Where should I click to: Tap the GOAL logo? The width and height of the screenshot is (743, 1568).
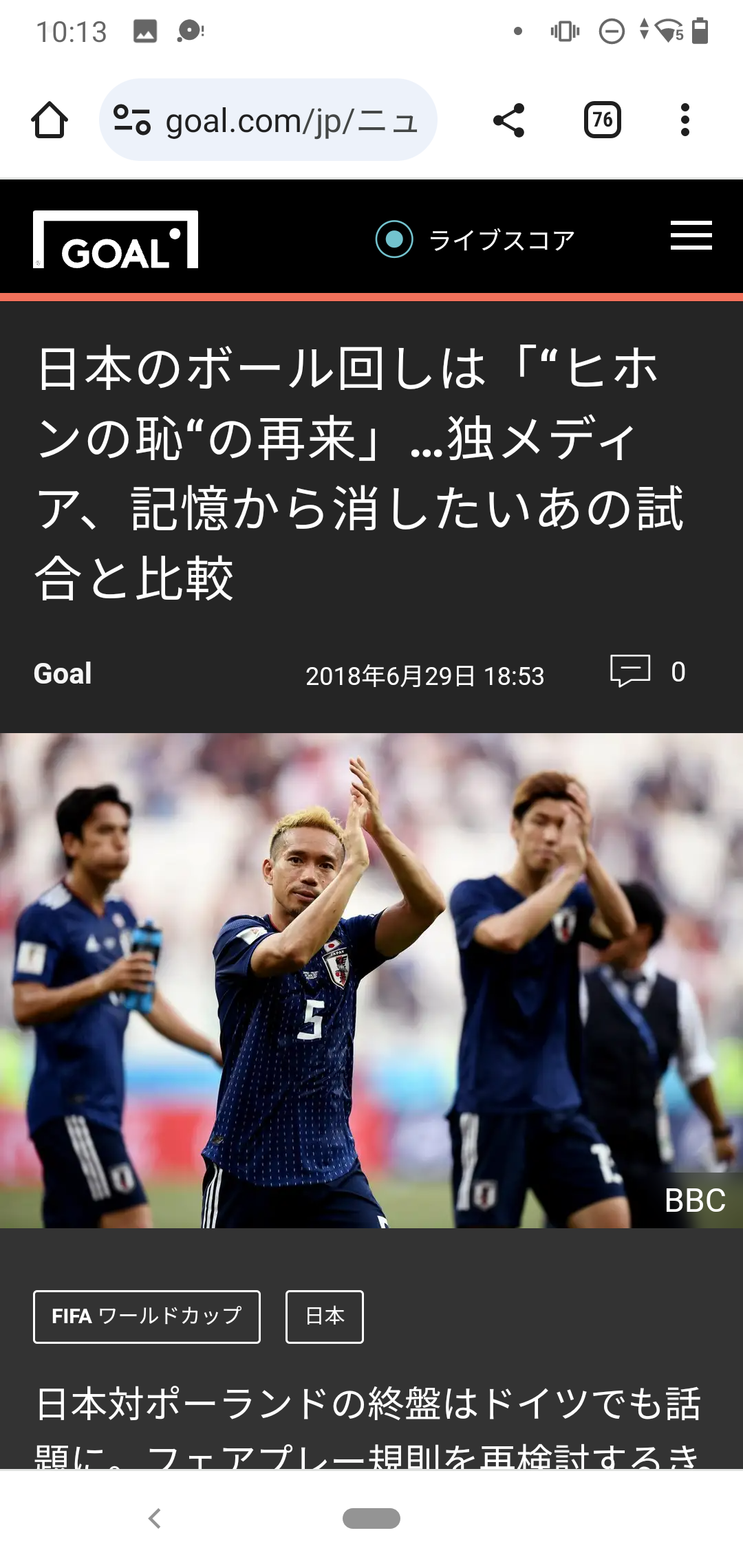tap(116, 239)
